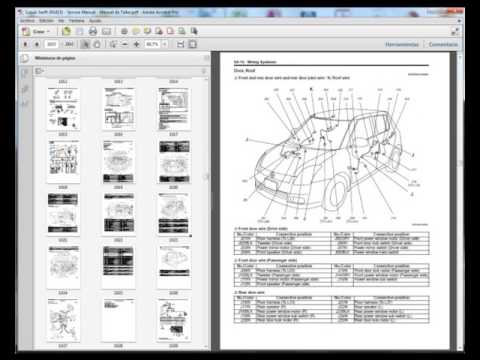Select the first thumbnail in second row
Screen dimensions: 480x360
[x=63, y=162]
